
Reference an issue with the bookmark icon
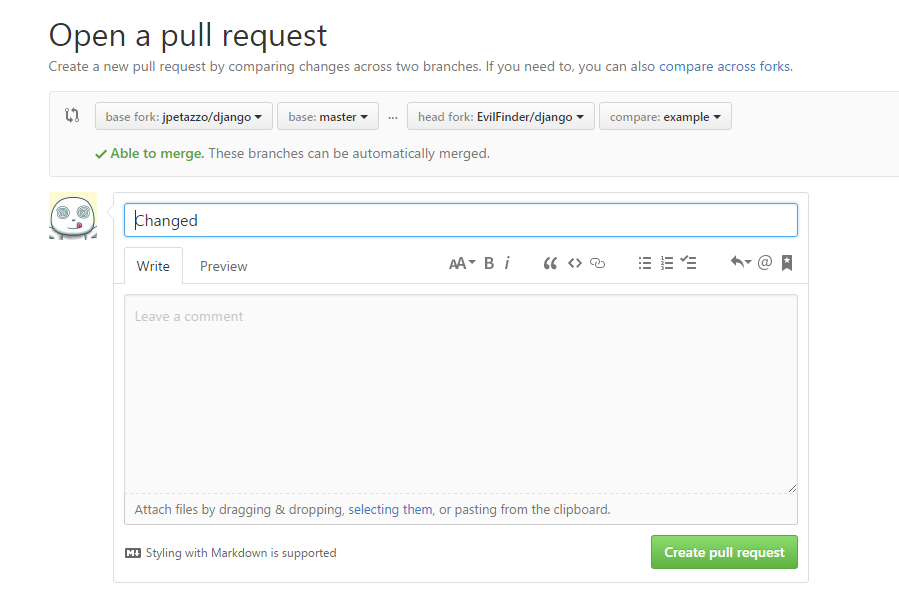coord(787,263)
